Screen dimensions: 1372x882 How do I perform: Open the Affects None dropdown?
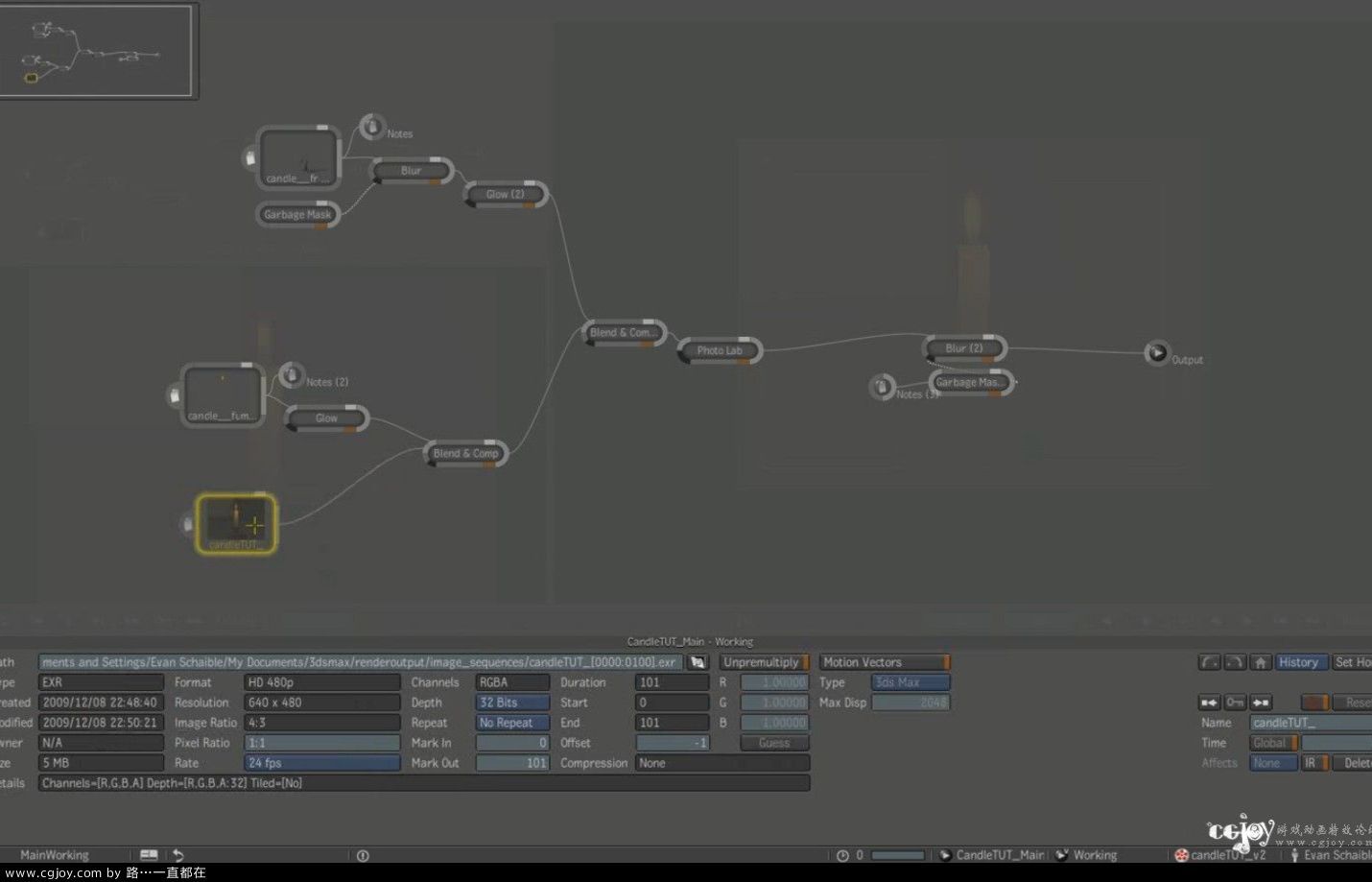pyautogui.click(x=1274, y=763)
